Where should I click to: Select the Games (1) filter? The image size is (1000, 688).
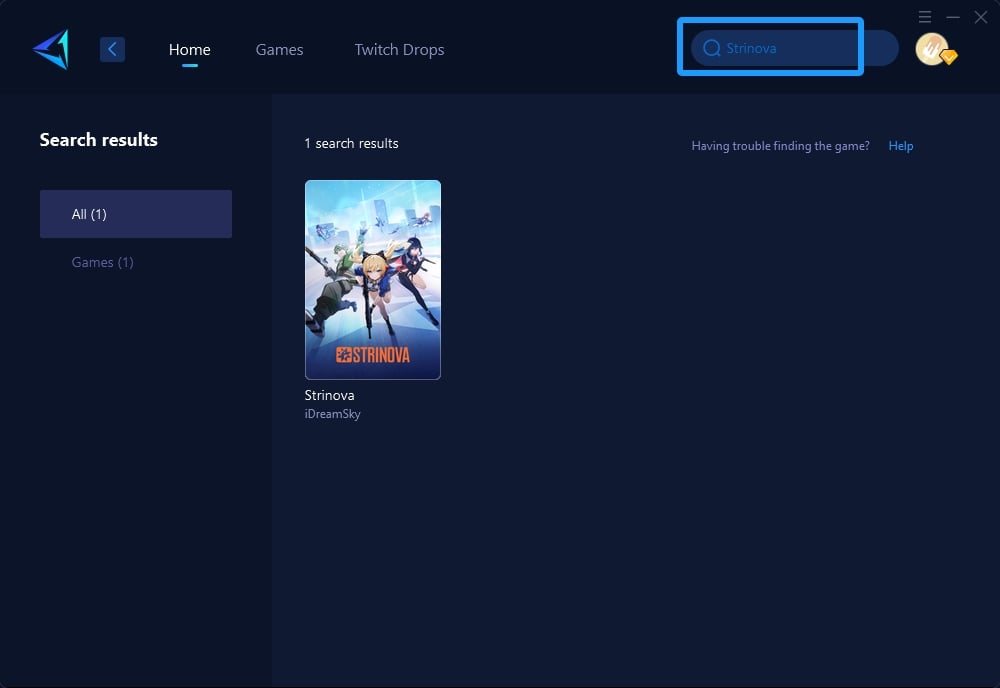[103, 262]
